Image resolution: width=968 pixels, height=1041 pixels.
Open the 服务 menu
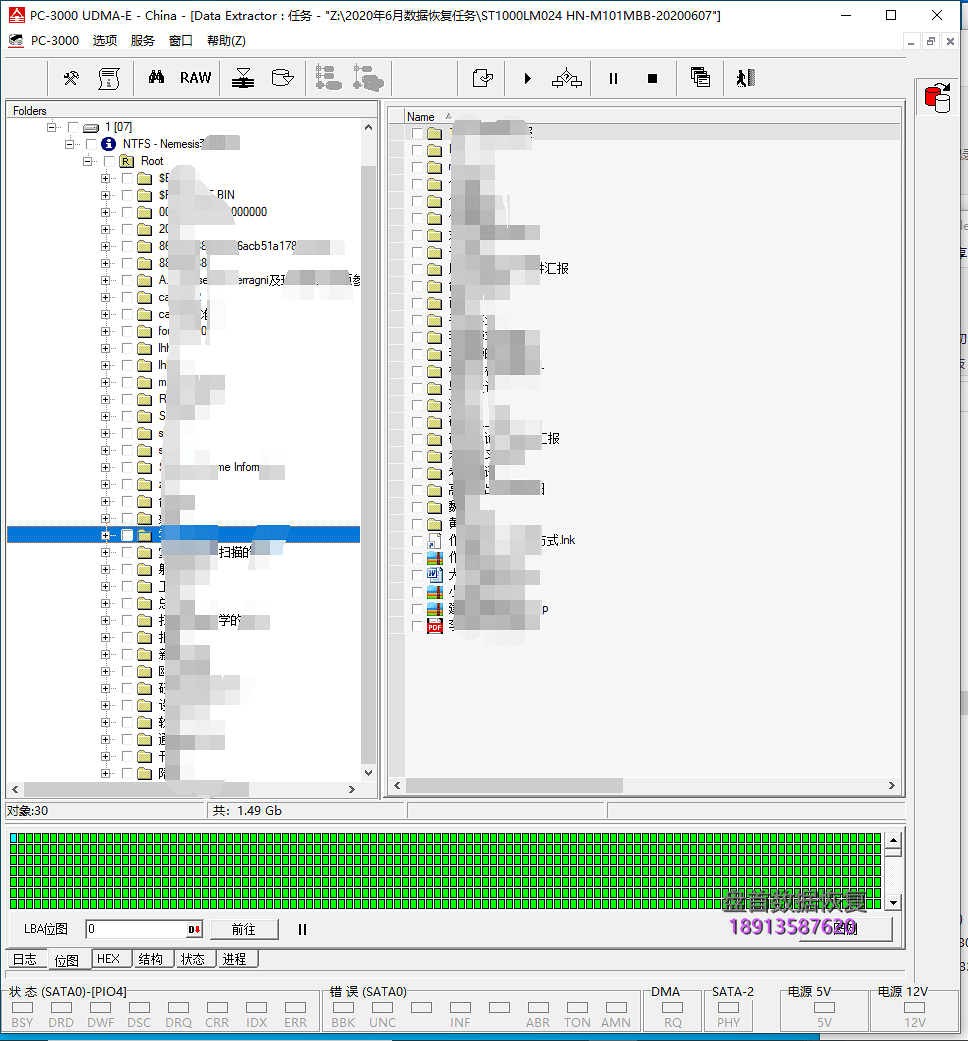(143, 40)
